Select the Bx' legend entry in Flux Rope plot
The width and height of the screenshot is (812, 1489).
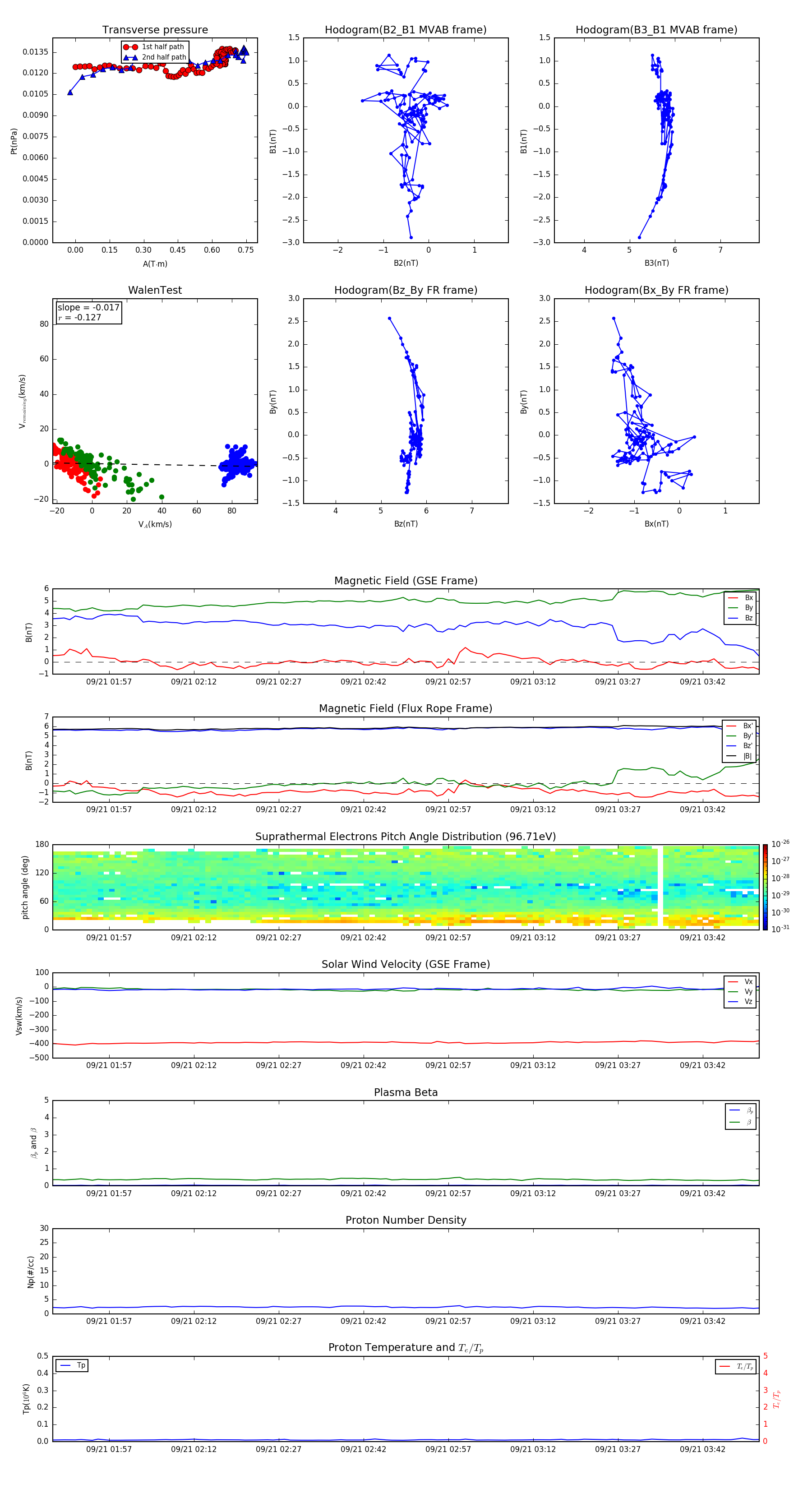coord(740,726)
